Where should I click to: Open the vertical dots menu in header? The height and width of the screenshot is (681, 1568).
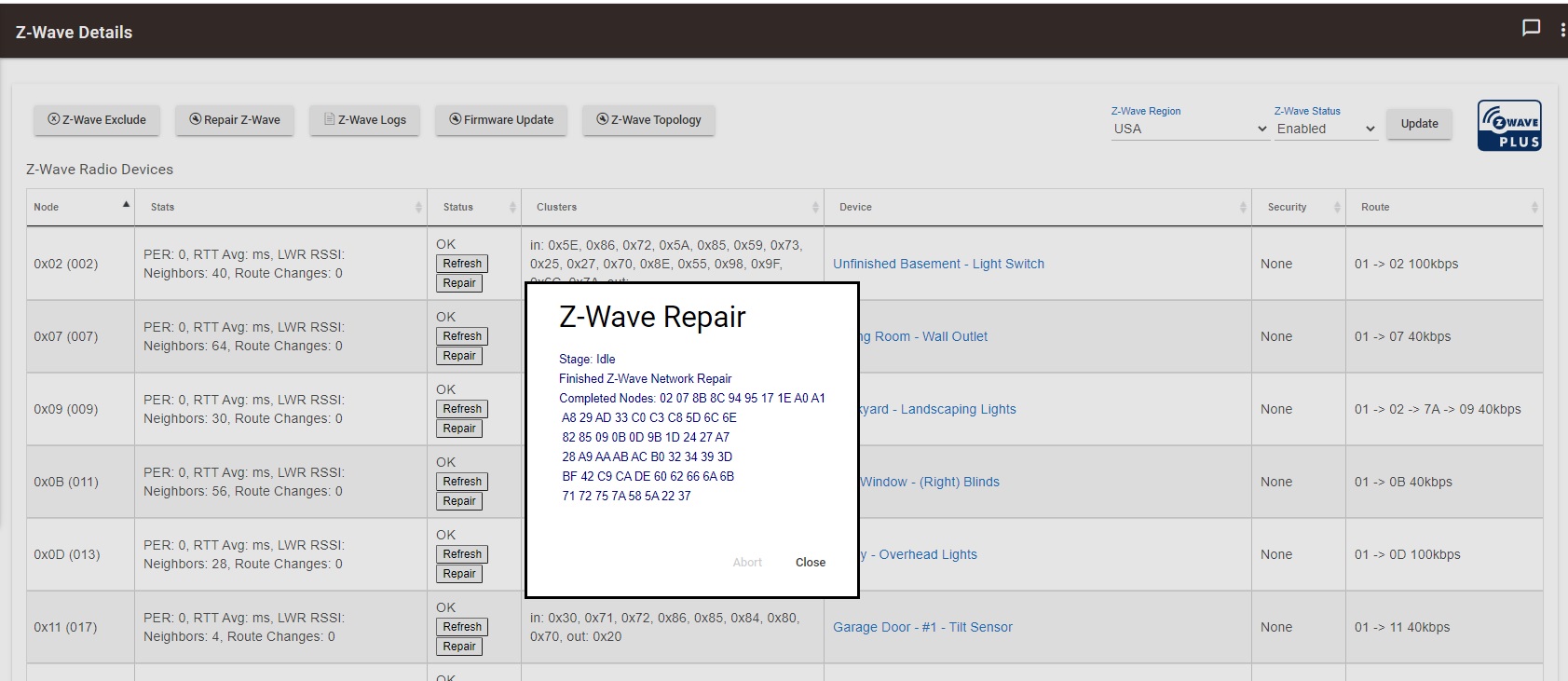pos(1562,30)
